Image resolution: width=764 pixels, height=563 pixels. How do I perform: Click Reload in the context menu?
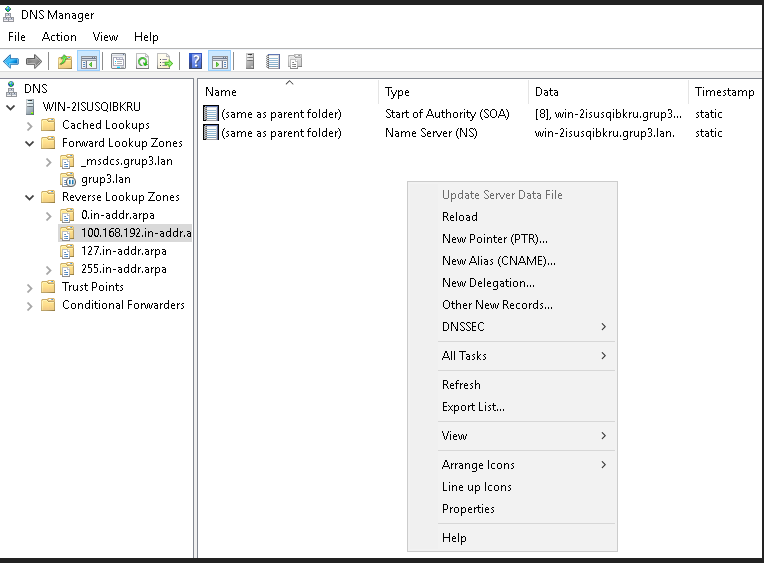tap(512, 217)
